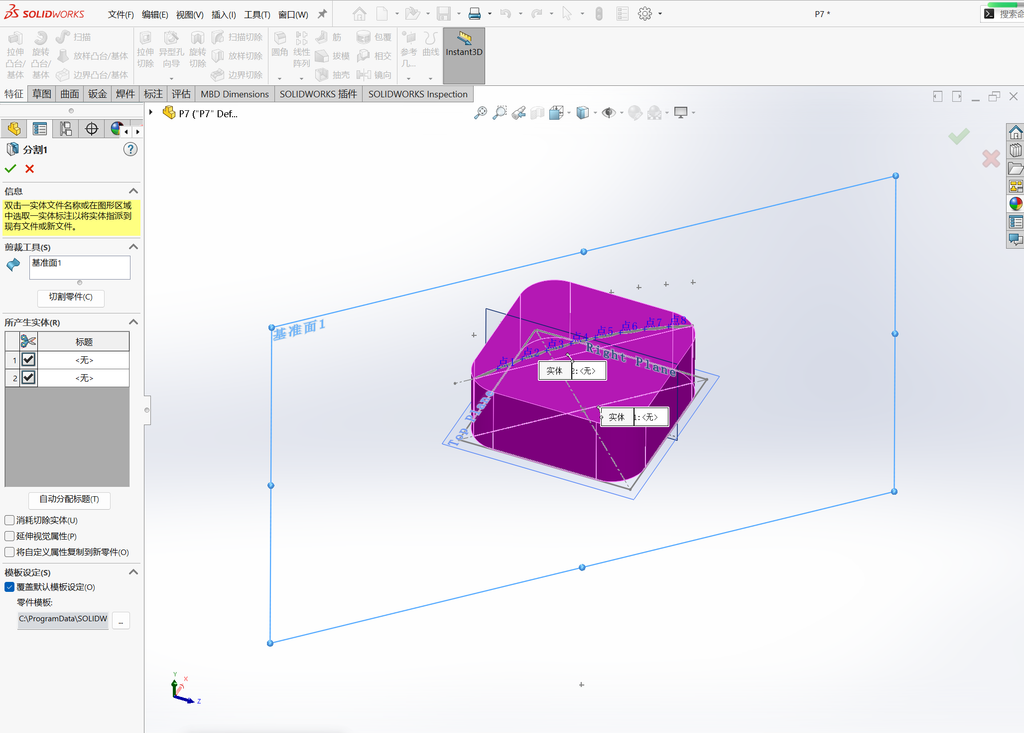Expand the P7 flyout feature tree
The image size is (1024, 733).
point(151,112)
